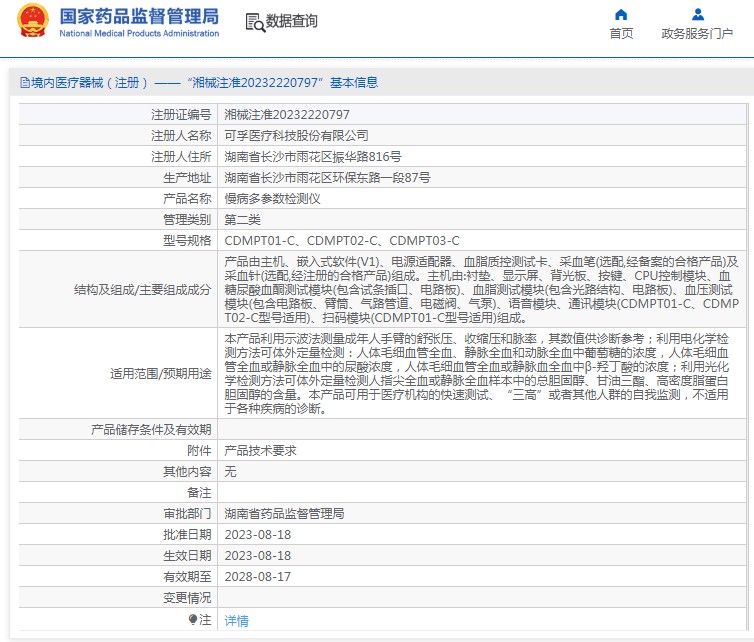Click the 批准日期 row label
This screenshot has width=754, height=642.
187,535
